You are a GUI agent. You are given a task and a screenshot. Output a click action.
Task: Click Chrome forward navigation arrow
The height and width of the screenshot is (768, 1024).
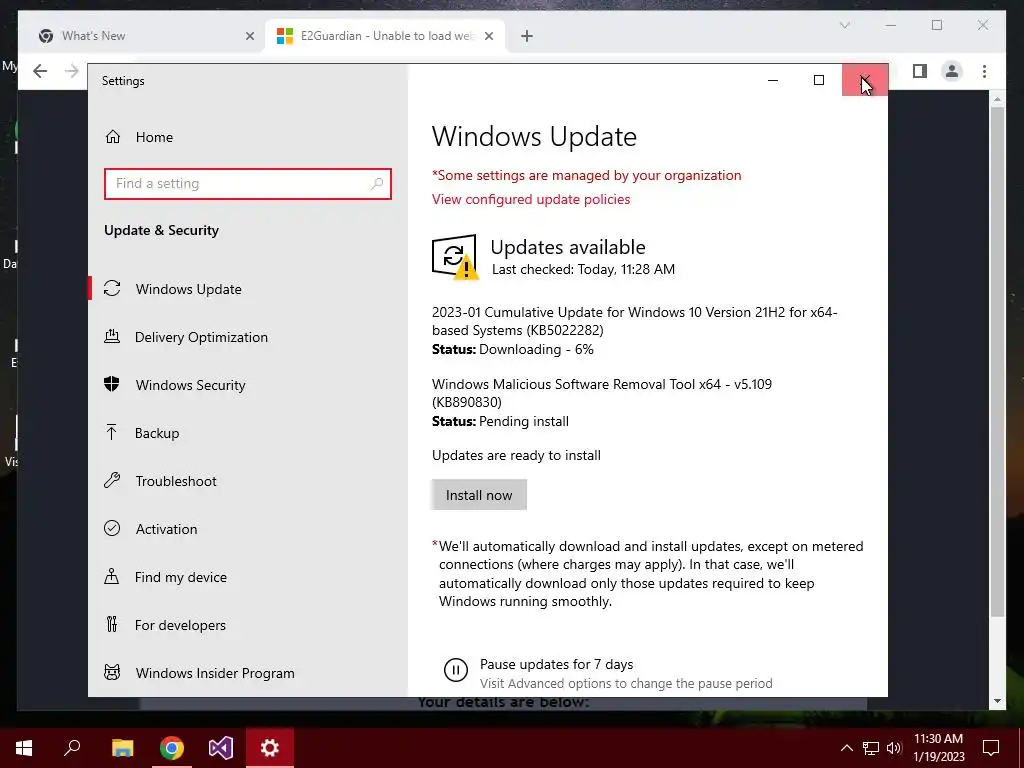[72, 71]
